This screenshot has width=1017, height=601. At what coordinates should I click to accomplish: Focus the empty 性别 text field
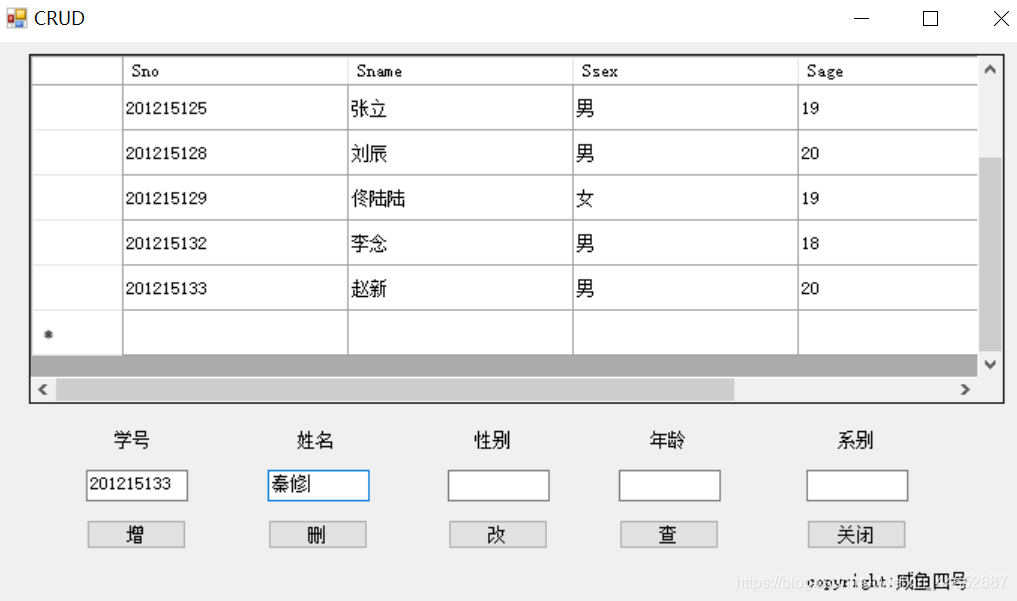498,486
